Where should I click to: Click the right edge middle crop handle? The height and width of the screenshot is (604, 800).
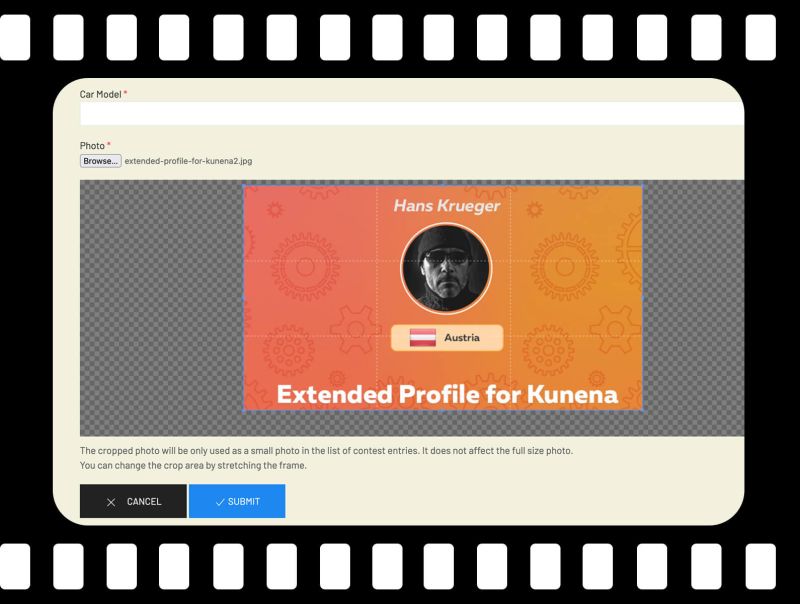pos(642,298)
